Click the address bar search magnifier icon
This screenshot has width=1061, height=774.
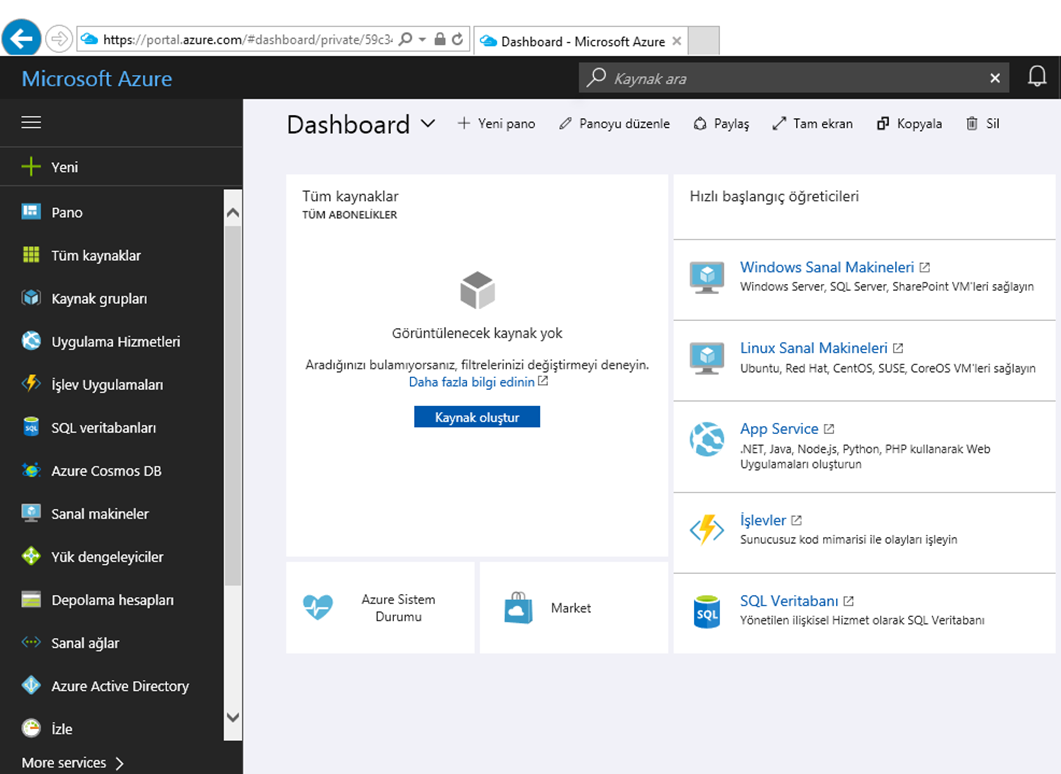point(405,39)
